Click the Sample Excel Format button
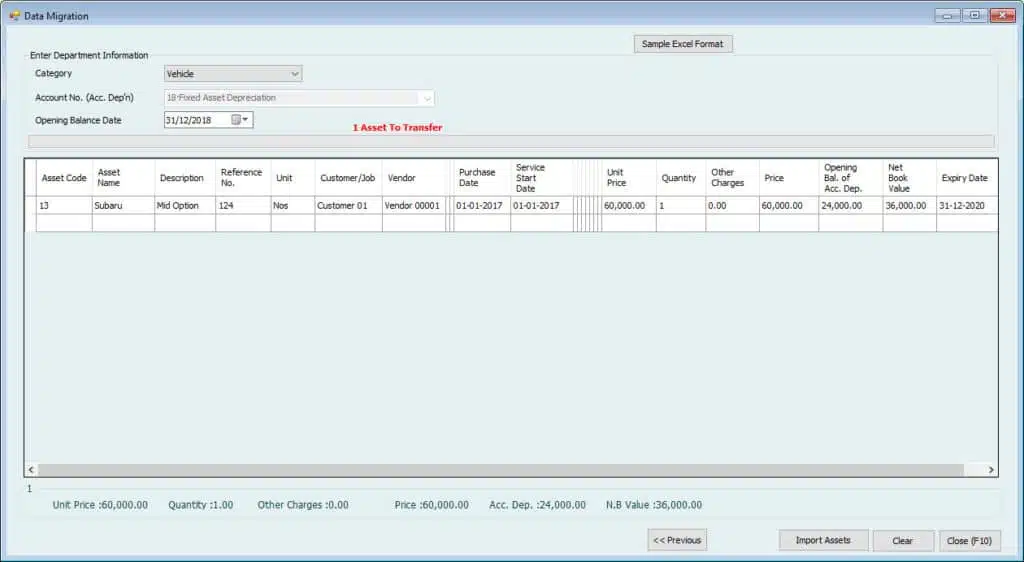 pos(684,45)
